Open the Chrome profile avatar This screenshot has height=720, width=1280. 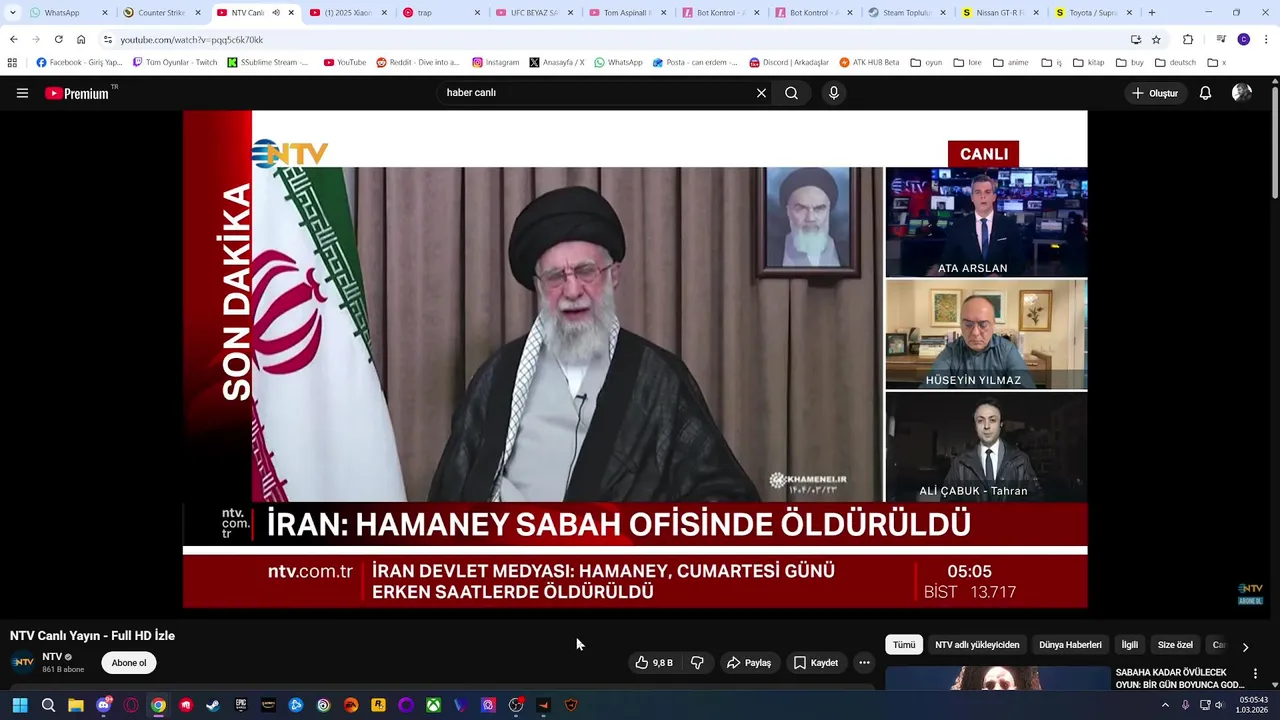click(1243, 40)
